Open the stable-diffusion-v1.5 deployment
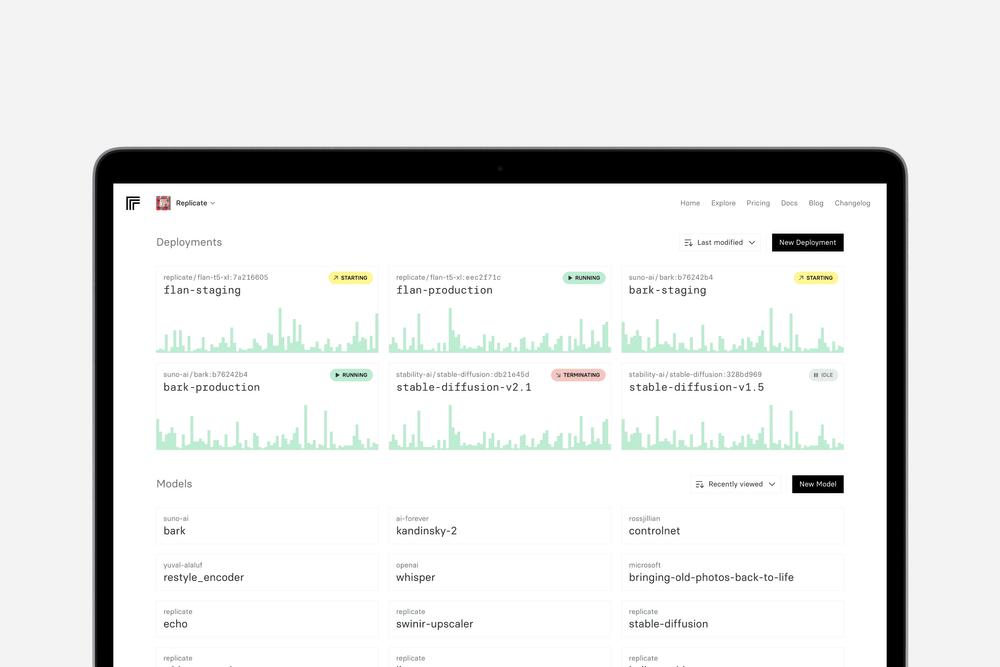This screenshot has width=1000, height=667. pos(733,407)
